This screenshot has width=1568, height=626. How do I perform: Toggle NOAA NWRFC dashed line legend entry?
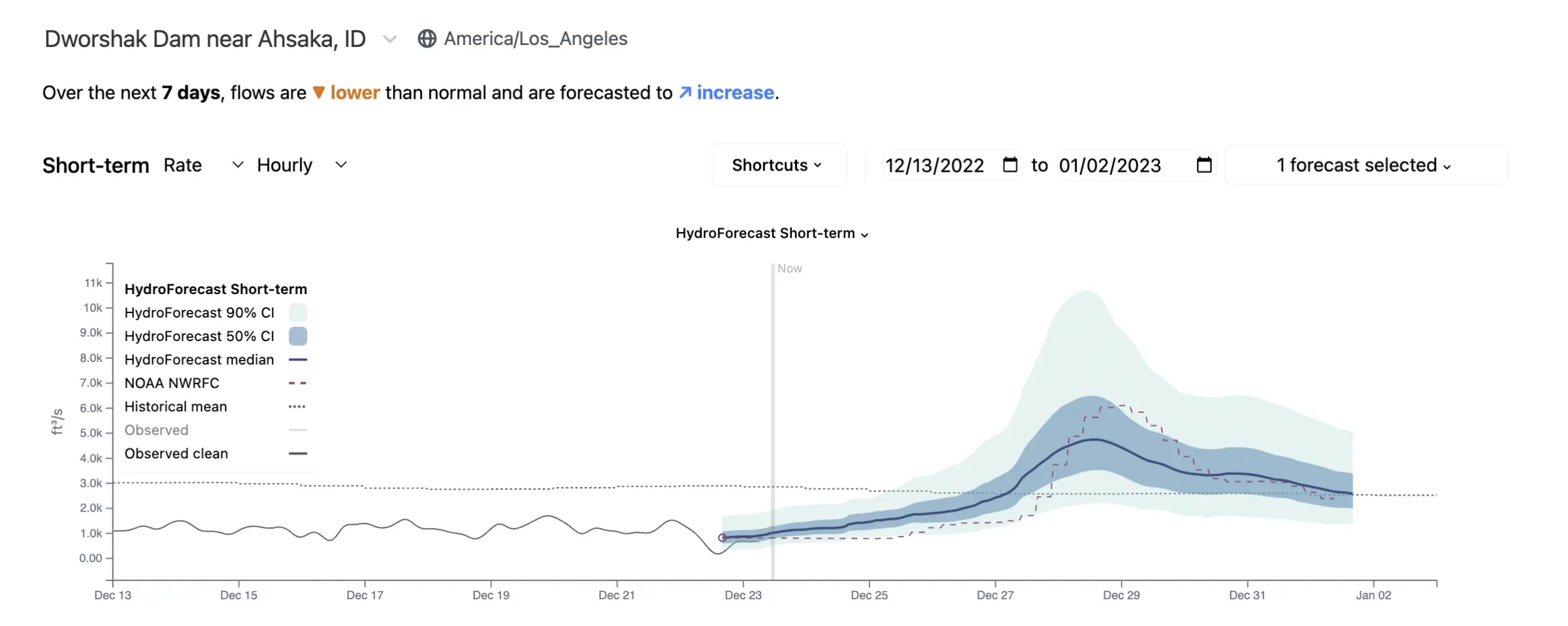tap(216, 383)
